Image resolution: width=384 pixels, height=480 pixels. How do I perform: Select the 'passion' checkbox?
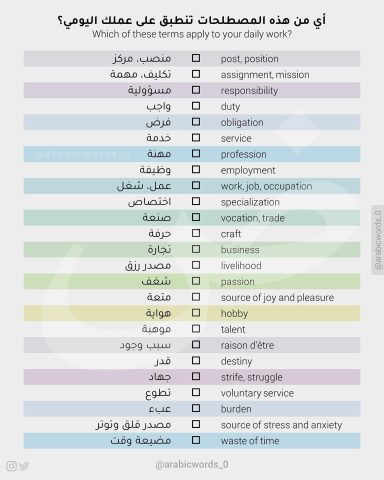[196, 281]
